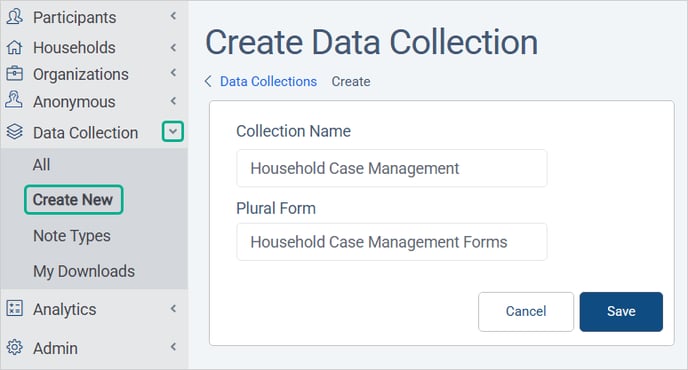Select Create New in the sidebar
Viewport: 688px width, 370px height.
[73, 200]
